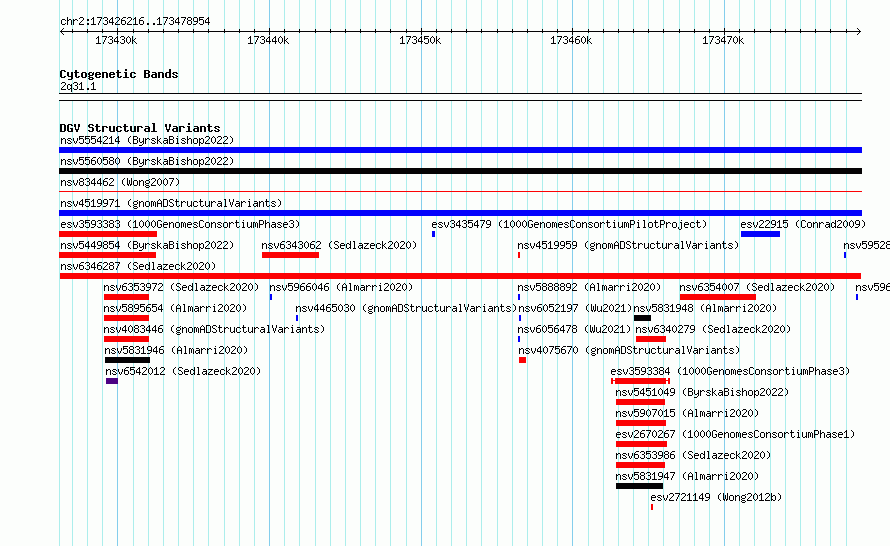Click black bar under nsv5831947
890x546 pixels.
click(639, 486)
